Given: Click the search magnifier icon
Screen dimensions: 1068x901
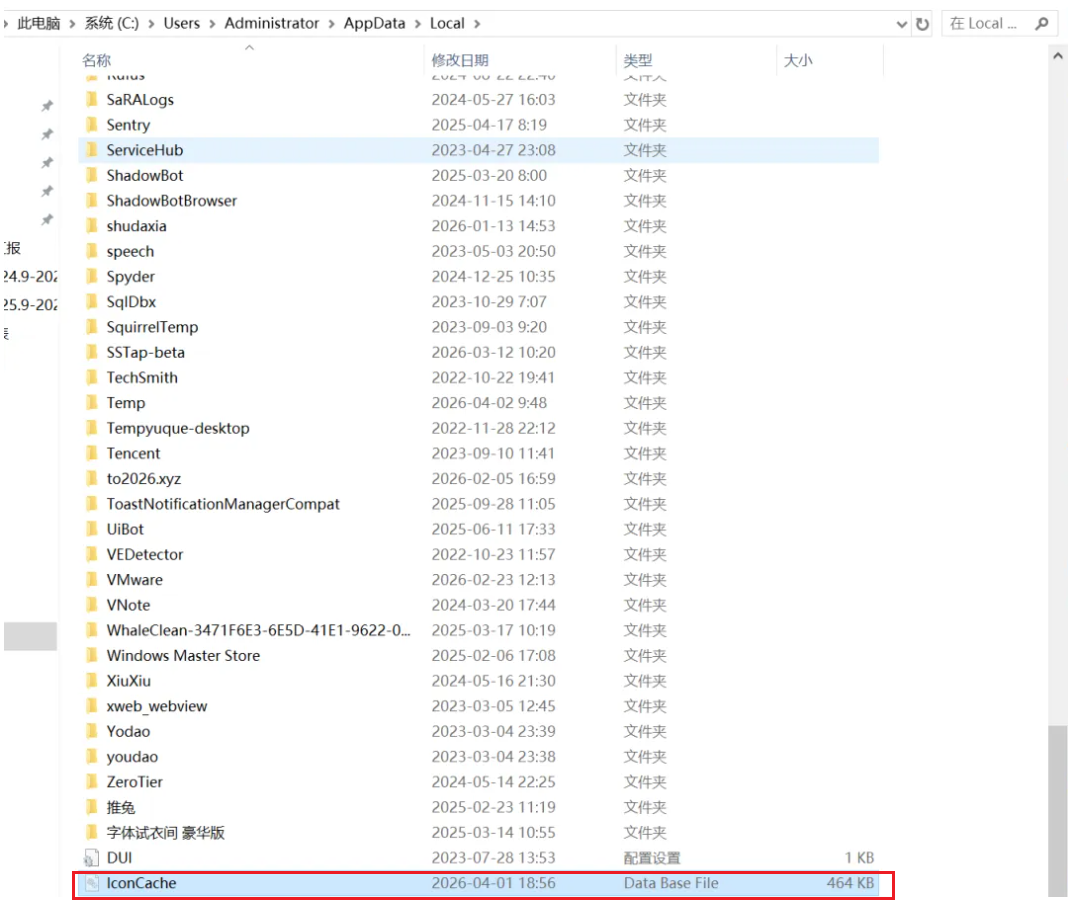Looking at the screenshot, I should coord(1041,24).
